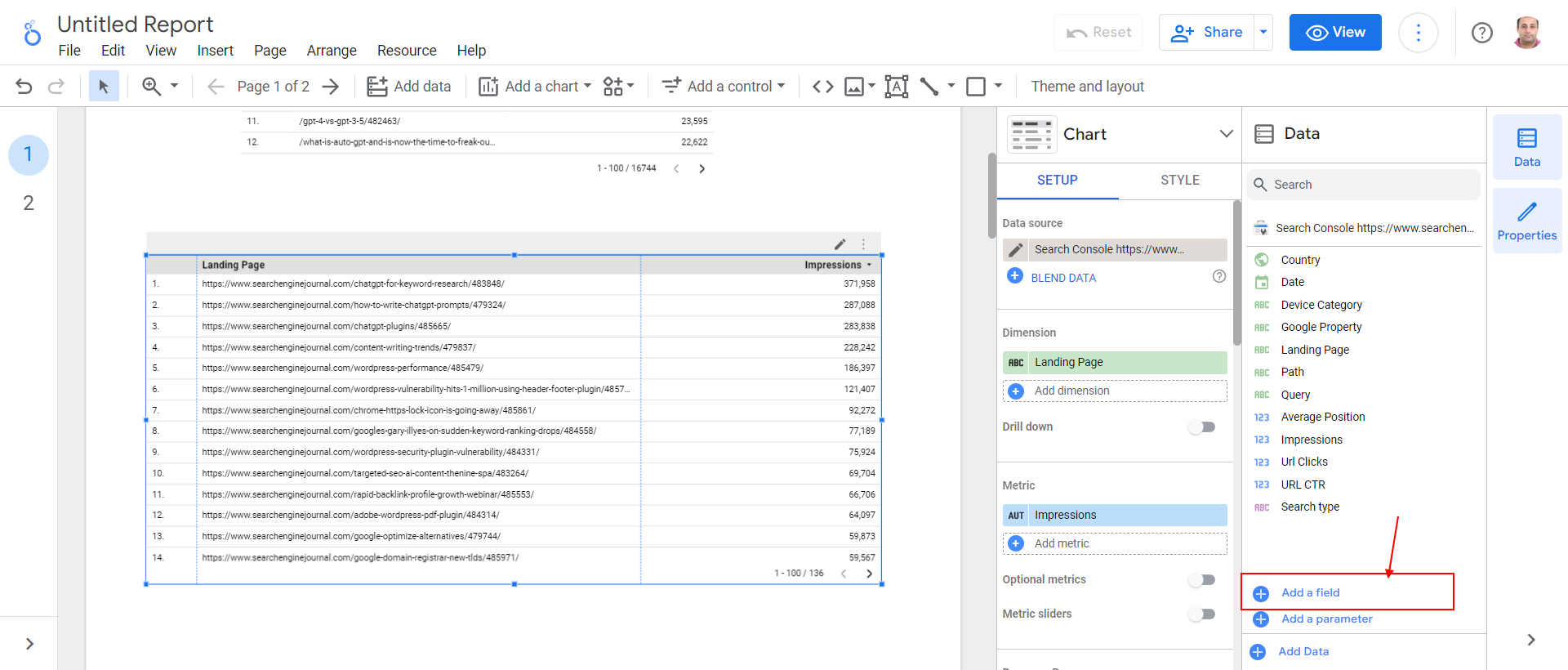1568x670 pixels.
Task: Click Add dimension field
Action: pyautogui.click(x=1115, y=391)
